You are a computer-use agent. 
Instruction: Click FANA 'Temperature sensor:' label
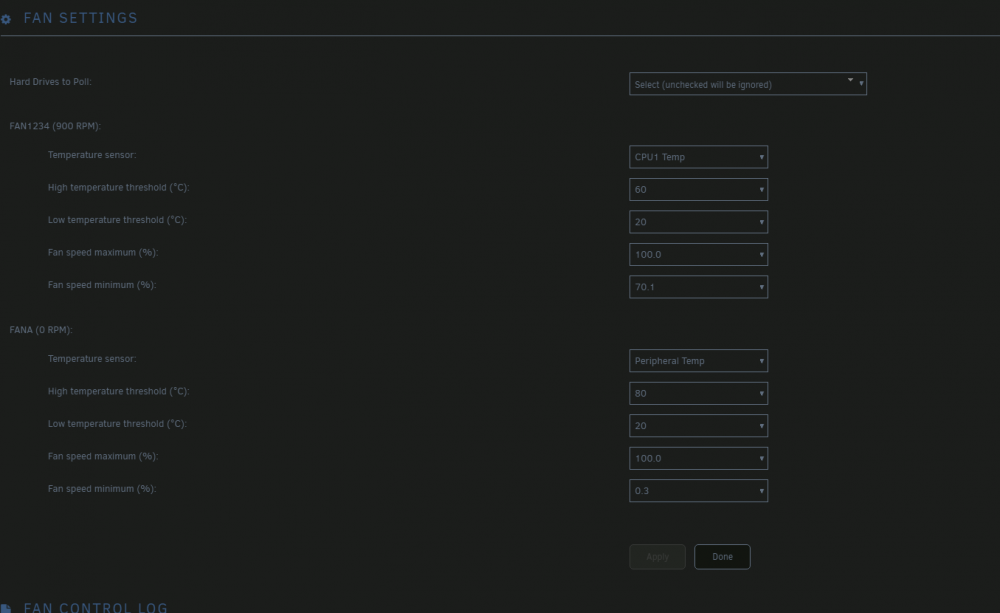coord(92,359)
